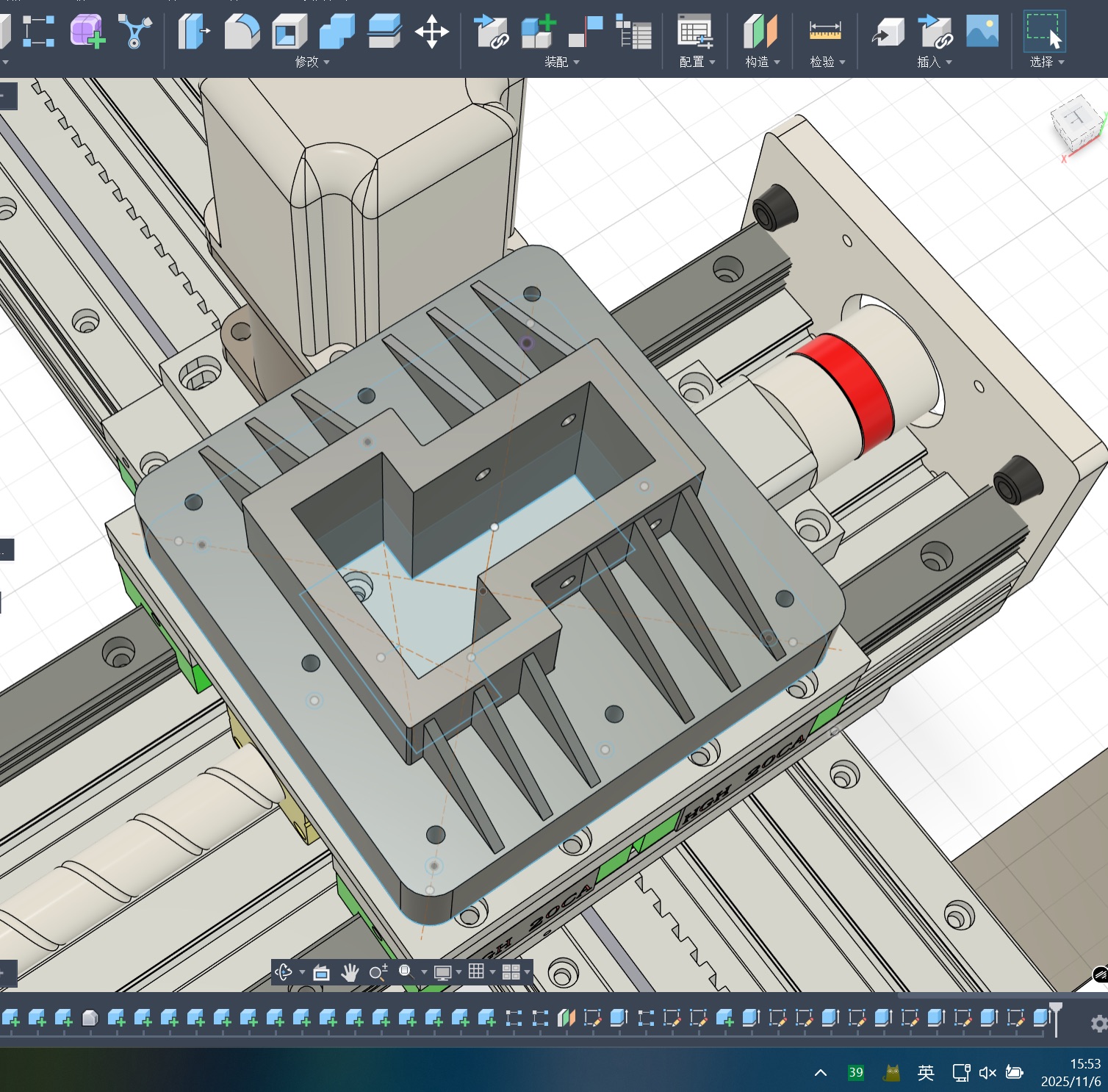Viewport: 1108px width, 1092px height.
Task: Click the Pan hand tool
Action: pos(350,973)
